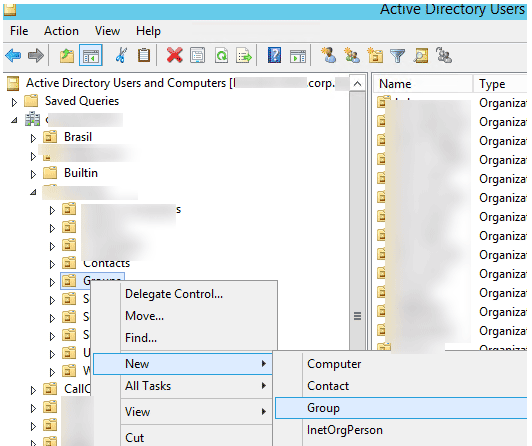Open the Properties toolbar icon

coord(197,55)
